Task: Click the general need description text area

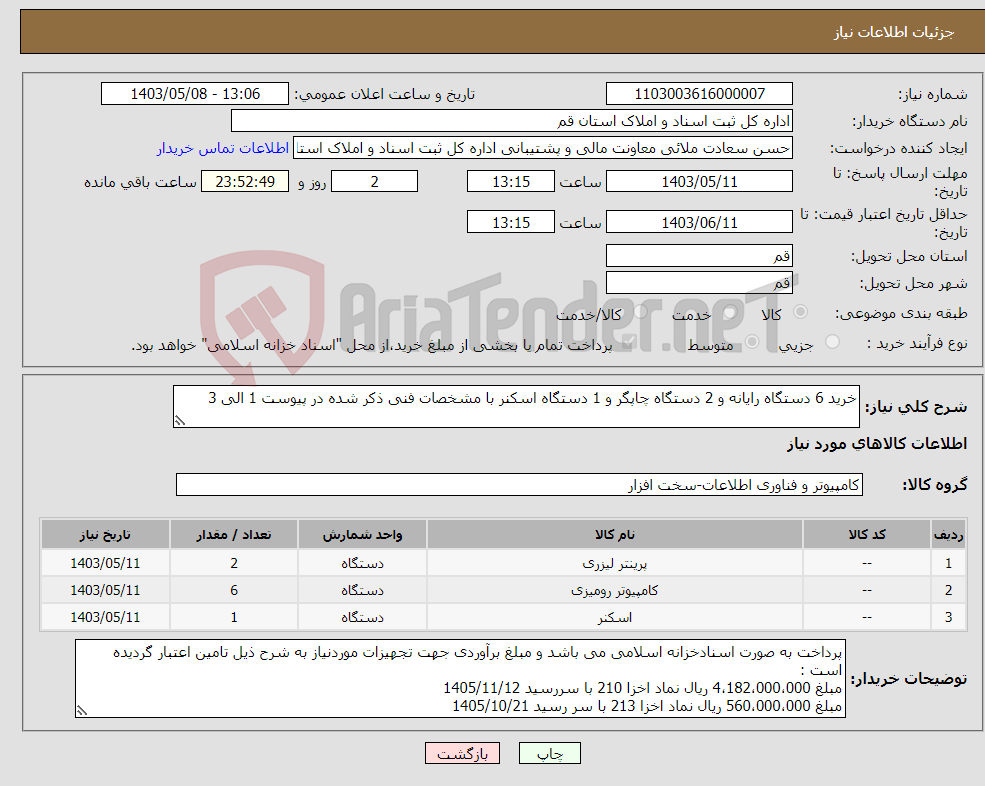Action: (x=516, y=407)
